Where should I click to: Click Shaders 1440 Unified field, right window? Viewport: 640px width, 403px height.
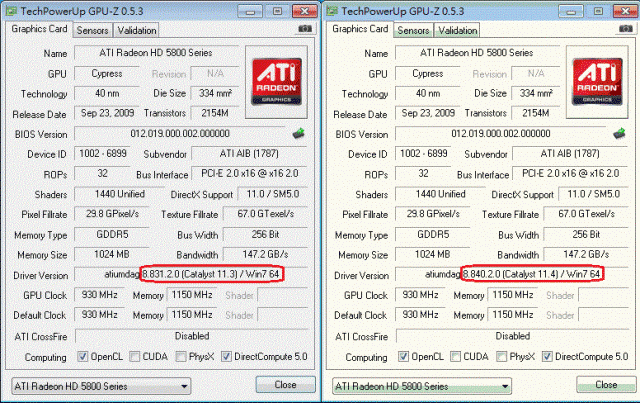[x=440, y=194]
